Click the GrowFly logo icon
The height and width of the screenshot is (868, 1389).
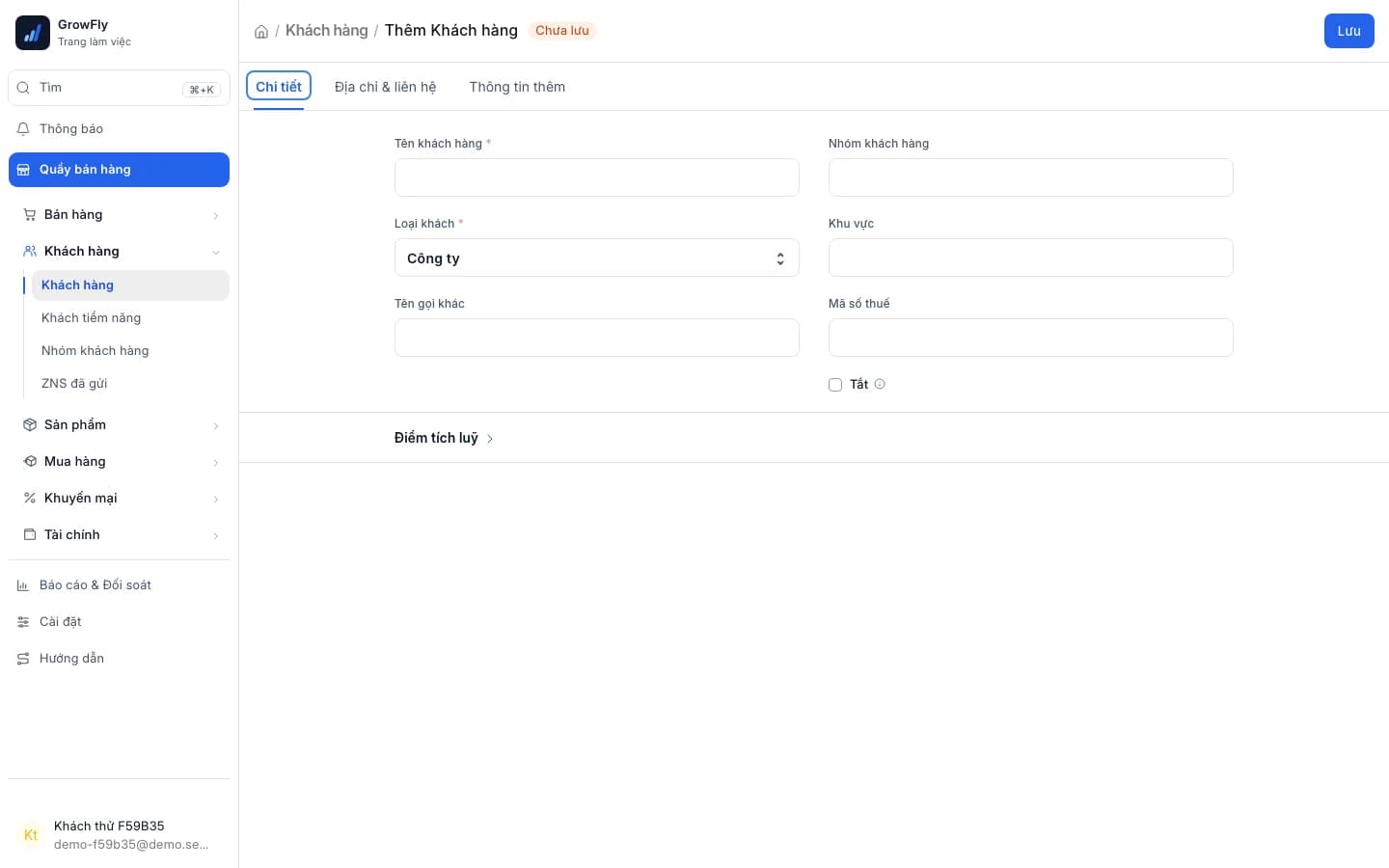[33, 33]
